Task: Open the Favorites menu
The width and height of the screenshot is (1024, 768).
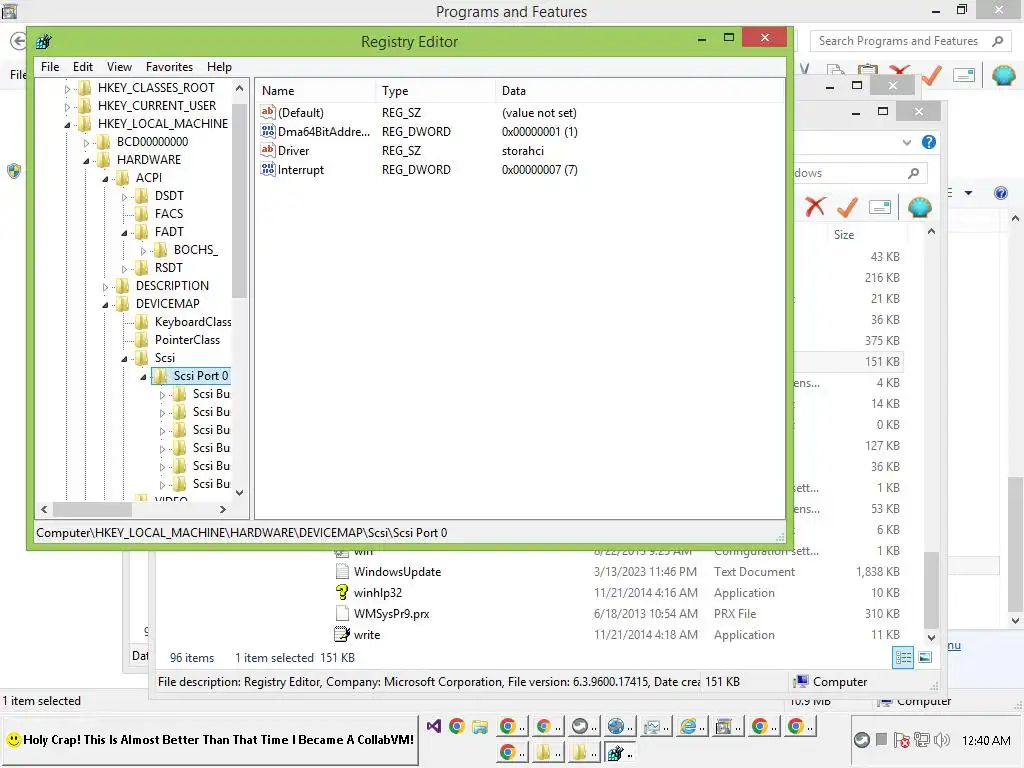Action: point(169,67)
